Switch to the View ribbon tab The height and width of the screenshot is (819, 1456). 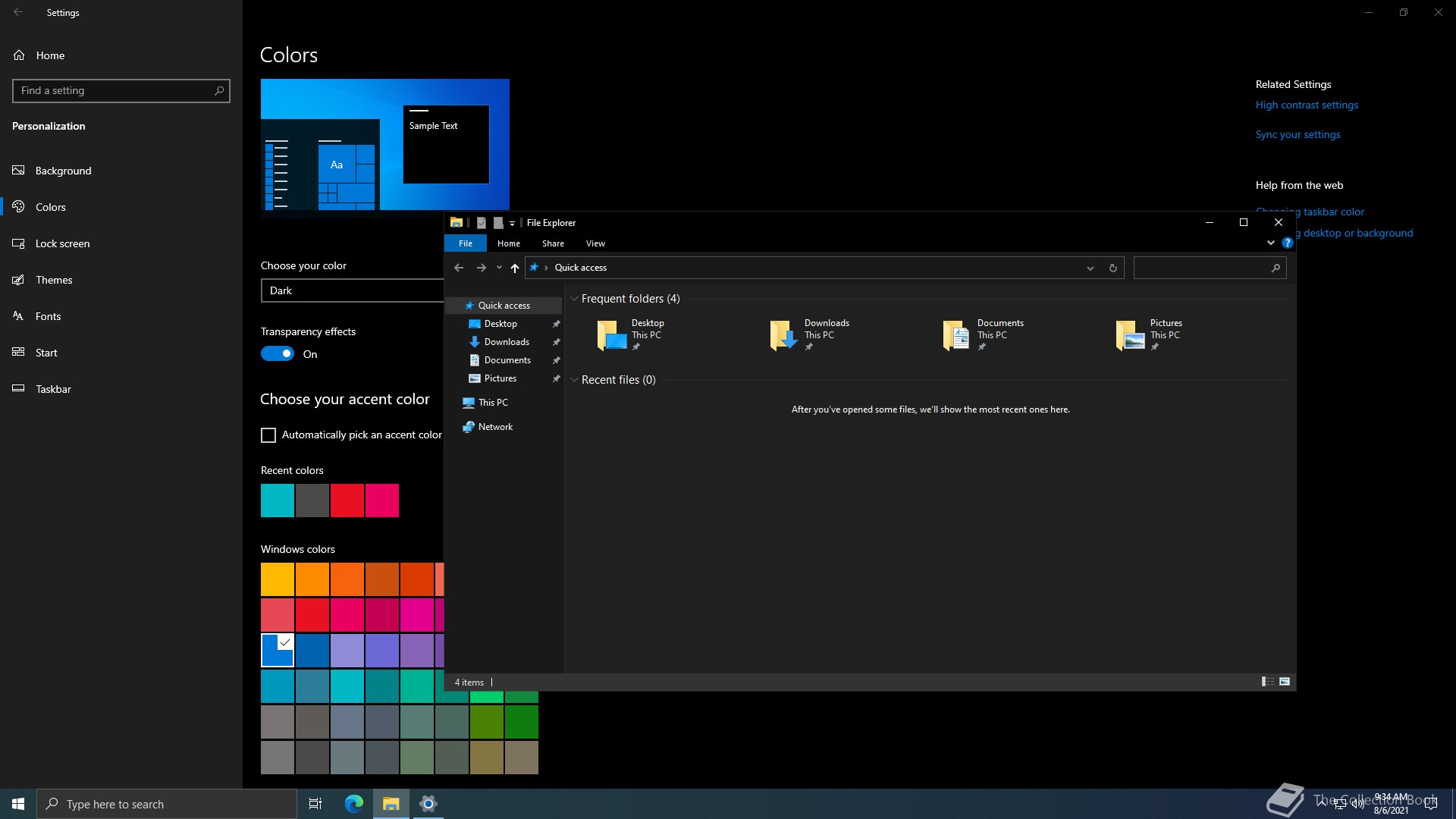click(x=595, y=243)
